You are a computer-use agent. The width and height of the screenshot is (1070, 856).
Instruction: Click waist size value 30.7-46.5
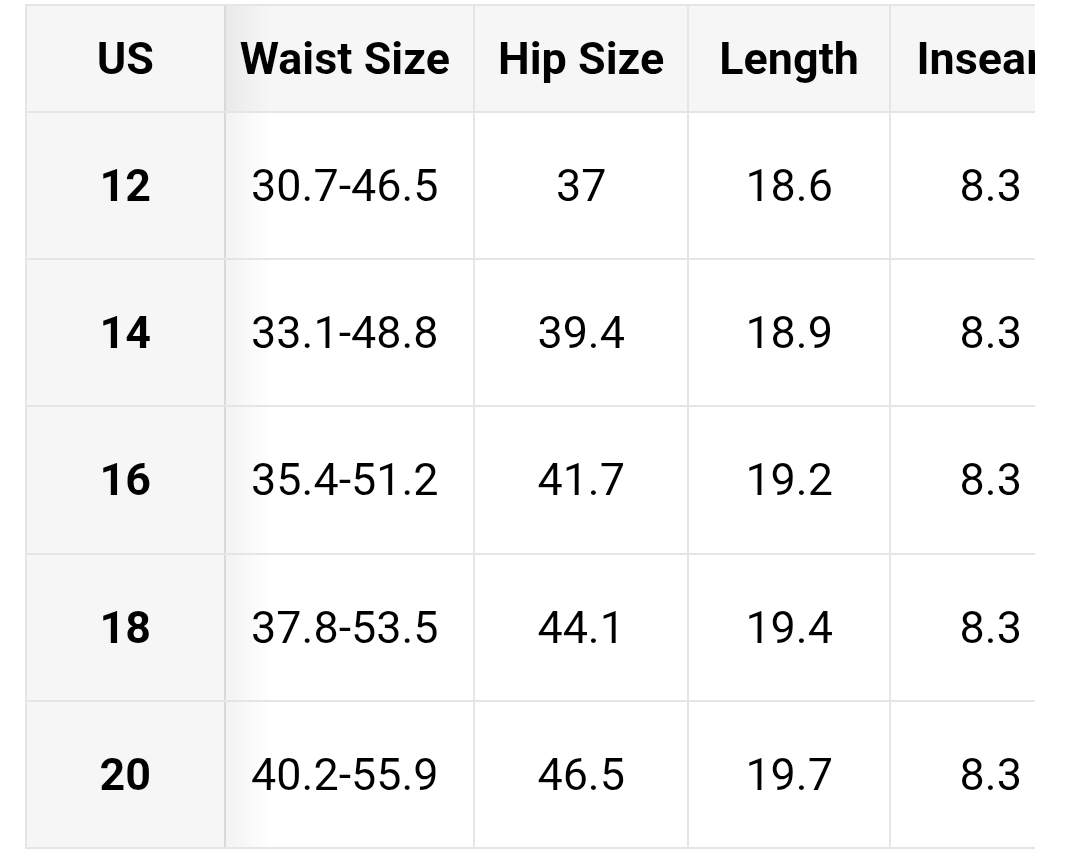(345, 186)
